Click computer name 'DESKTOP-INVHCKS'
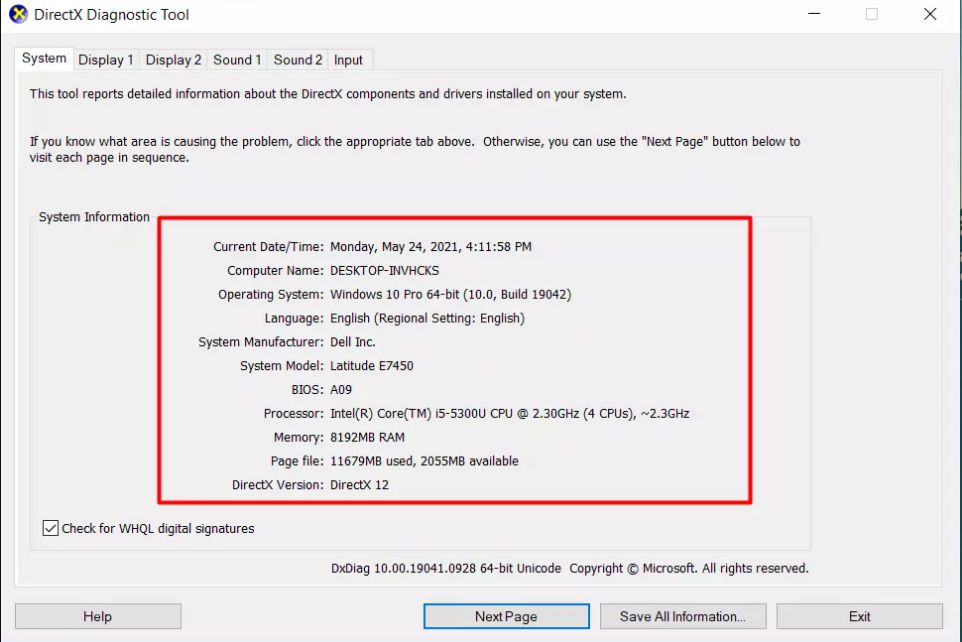The height and width of the screenshot is (642, 962). [385, 271]
